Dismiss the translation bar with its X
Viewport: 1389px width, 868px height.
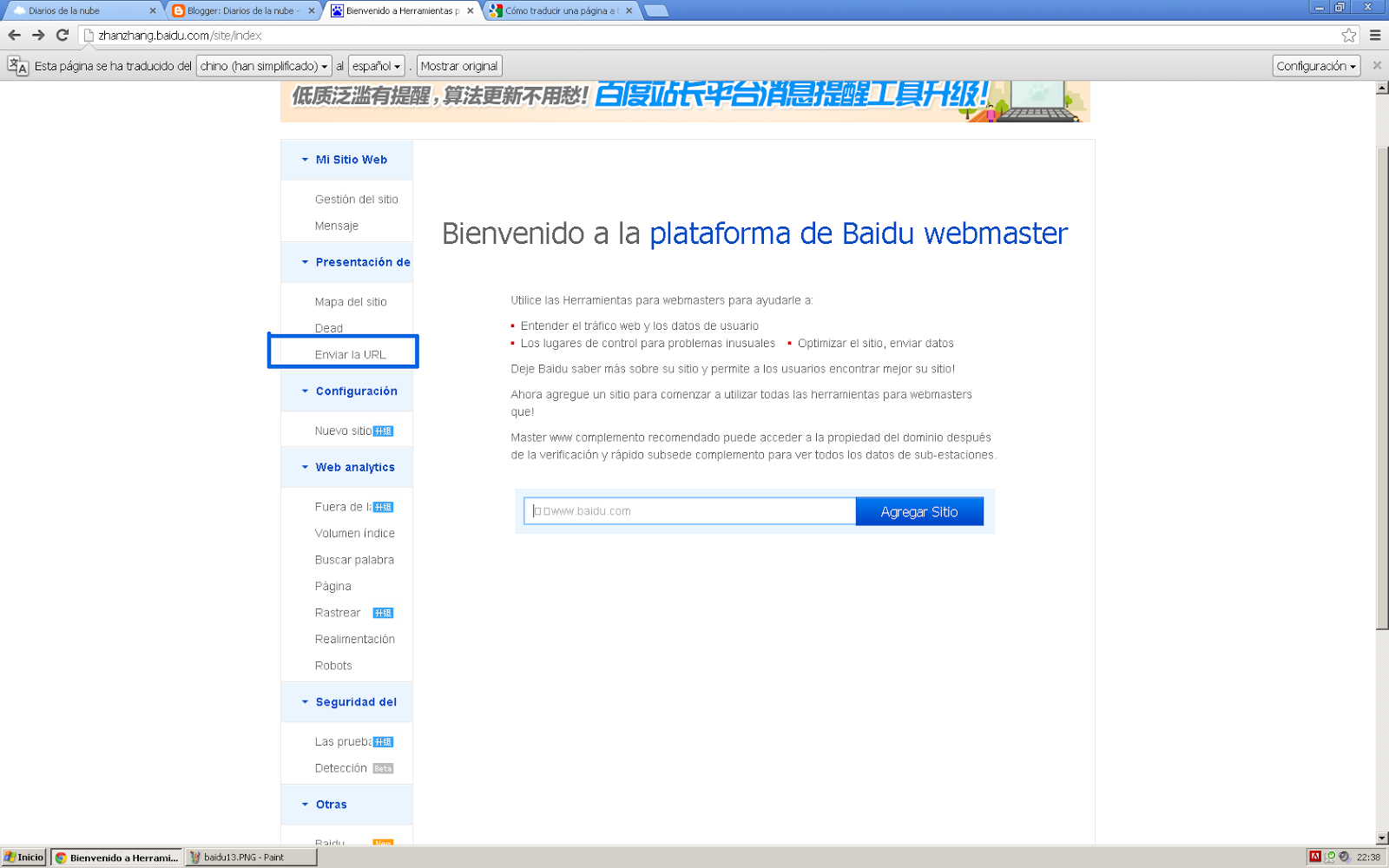click(x=1377, y=66)
